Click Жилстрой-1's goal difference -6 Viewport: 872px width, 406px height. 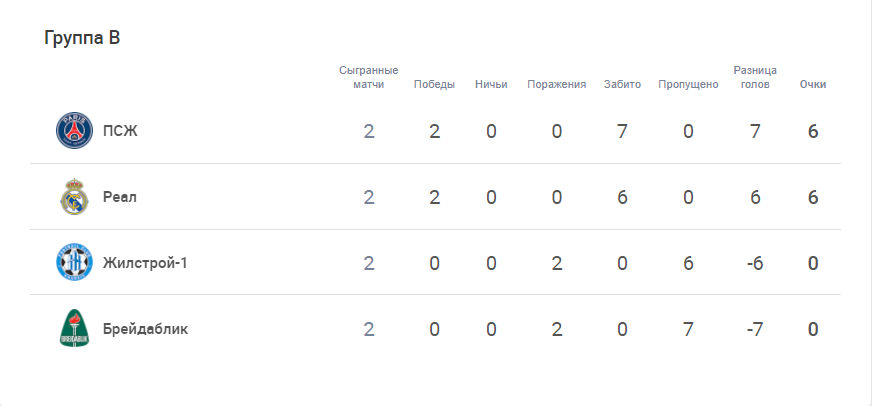755,263
